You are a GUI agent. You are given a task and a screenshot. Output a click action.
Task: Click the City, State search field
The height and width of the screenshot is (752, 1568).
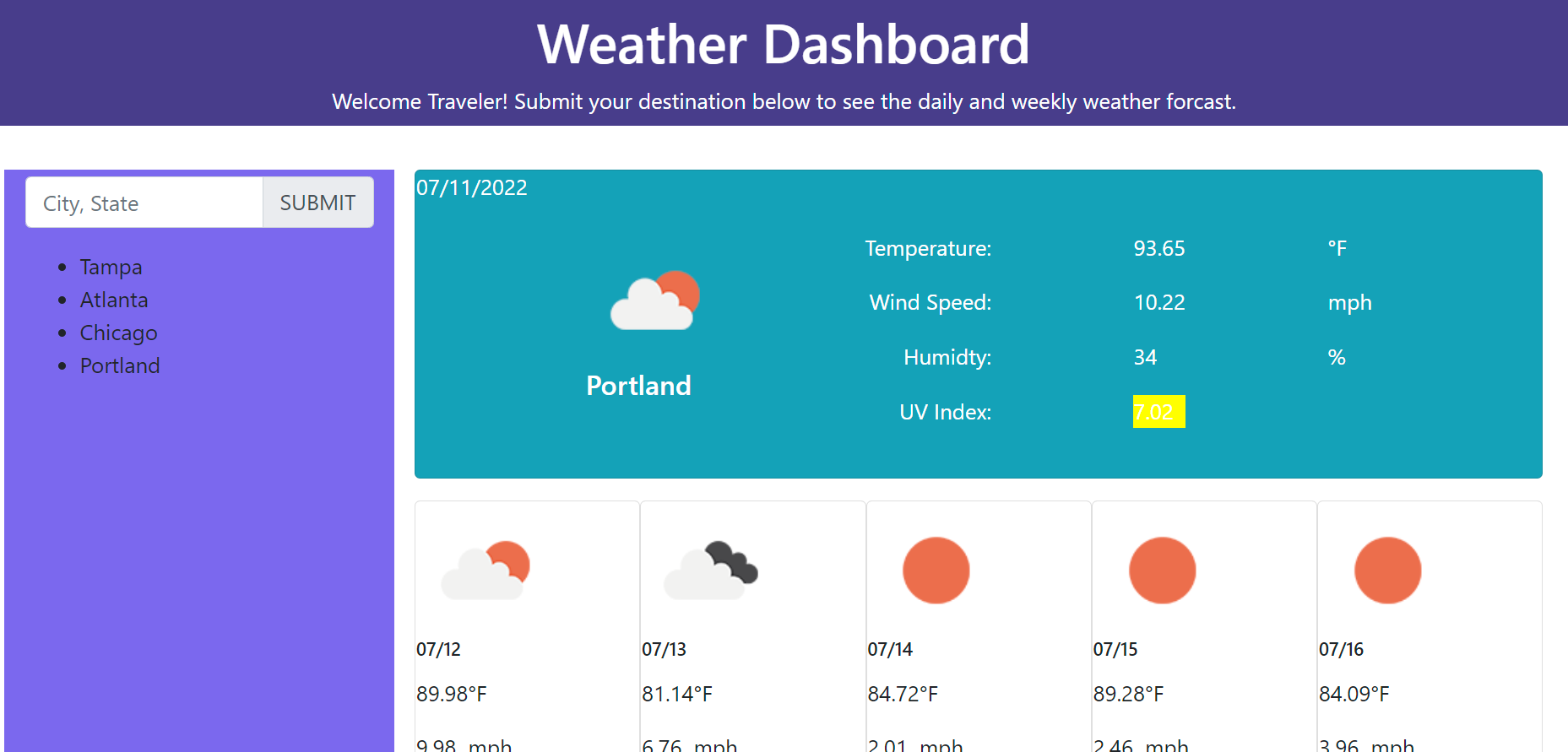coord(144,203)
